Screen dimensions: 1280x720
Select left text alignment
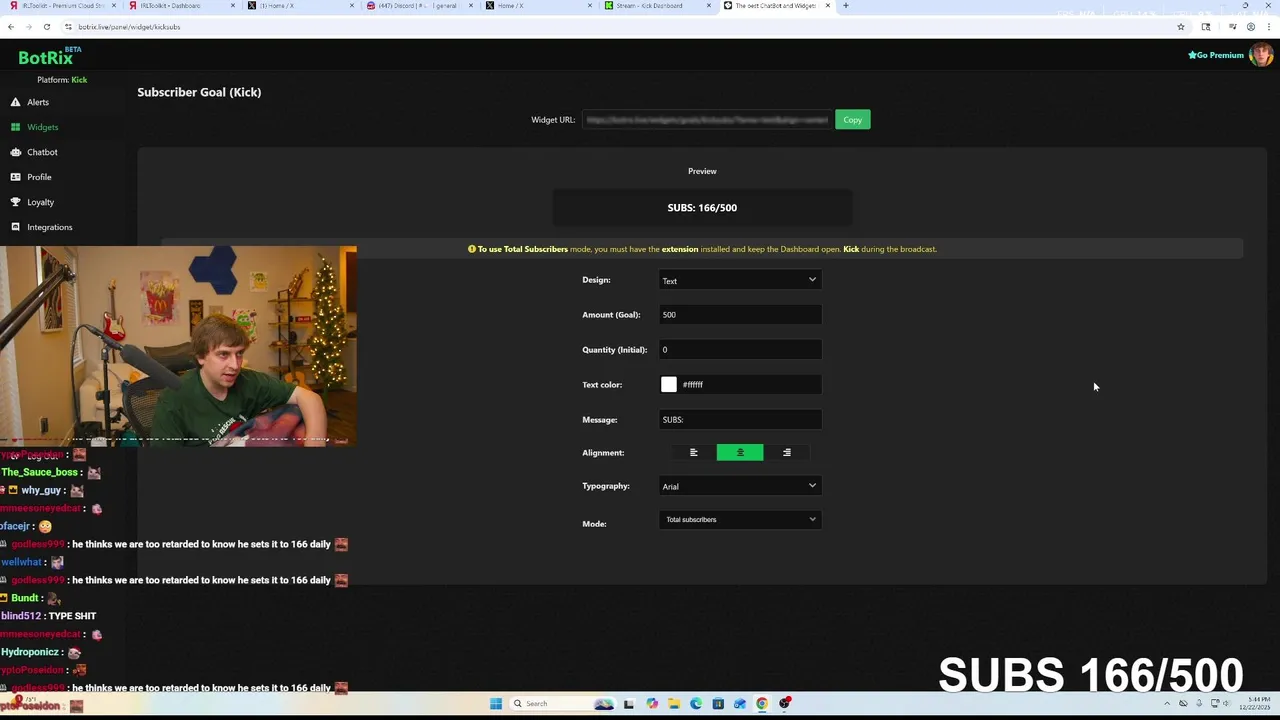pos(694,453)
